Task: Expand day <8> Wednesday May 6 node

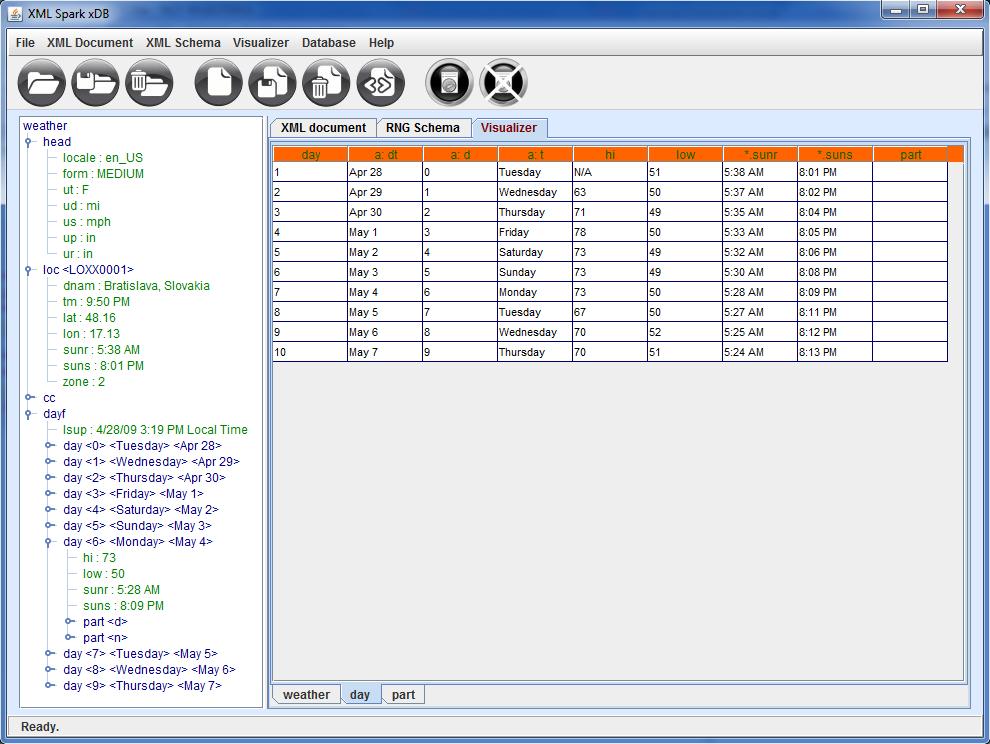Action: click(49, 669)
